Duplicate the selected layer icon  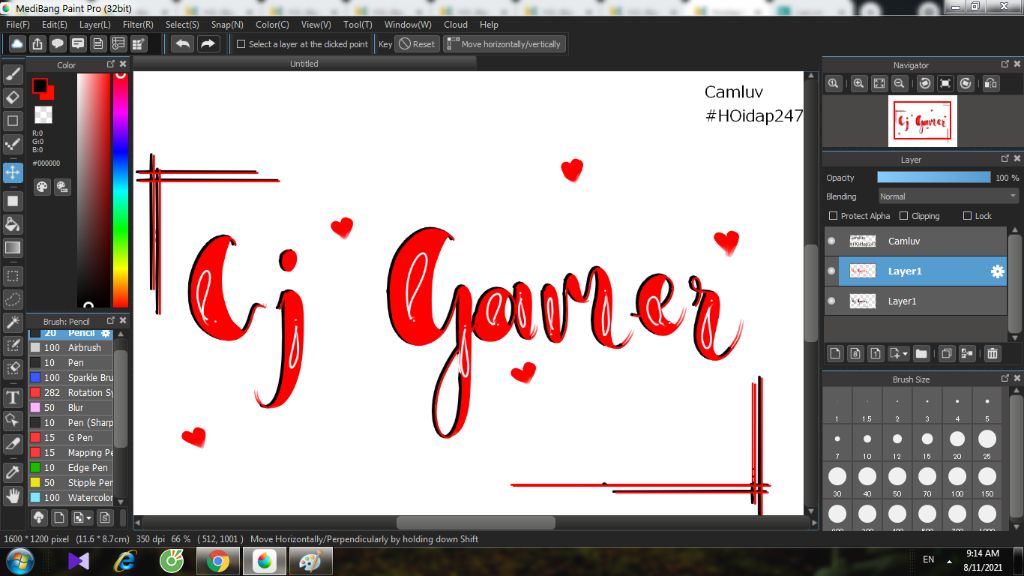tap(946, 353)
